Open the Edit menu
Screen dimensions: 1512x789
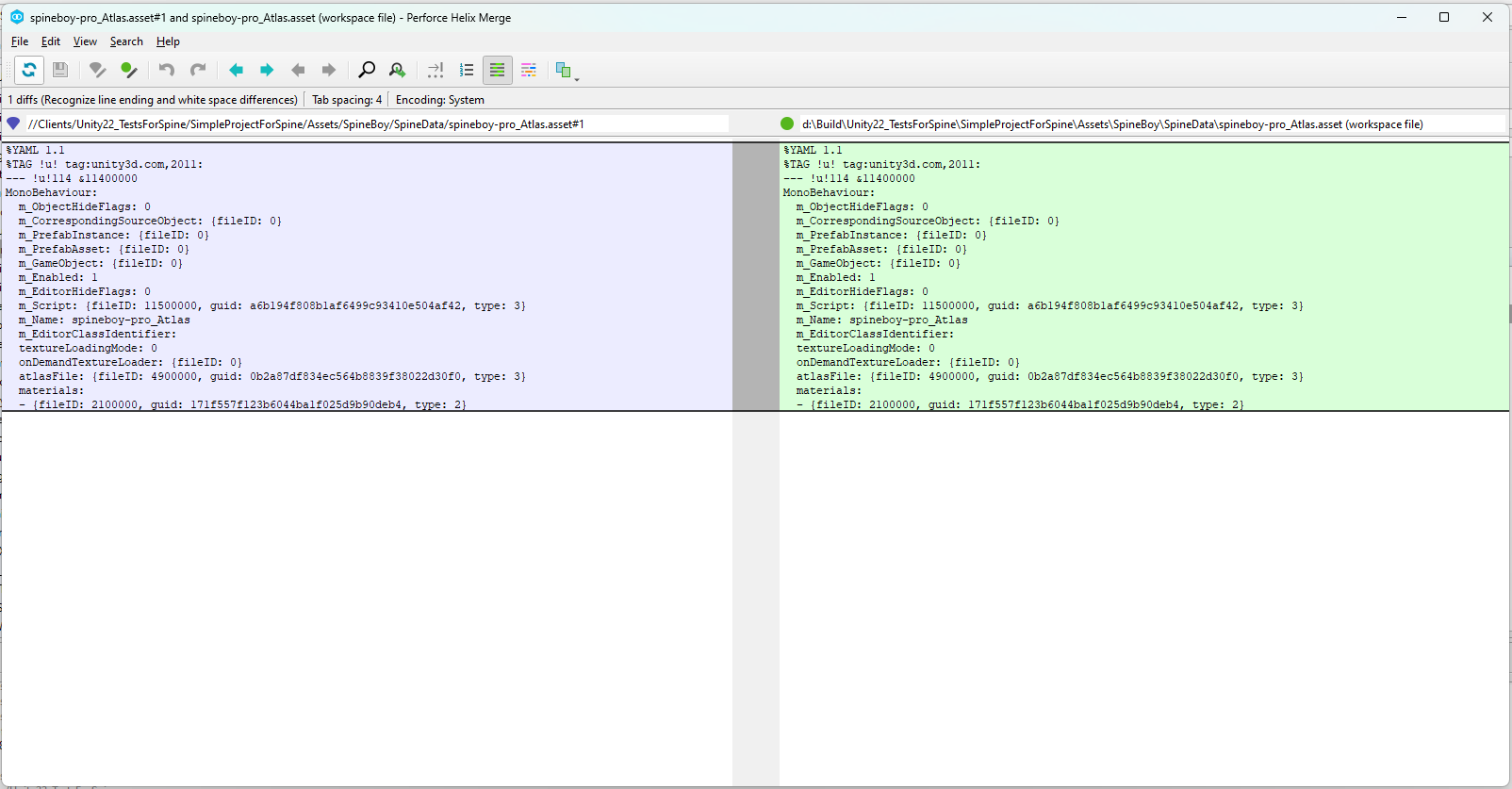[51, 41]
